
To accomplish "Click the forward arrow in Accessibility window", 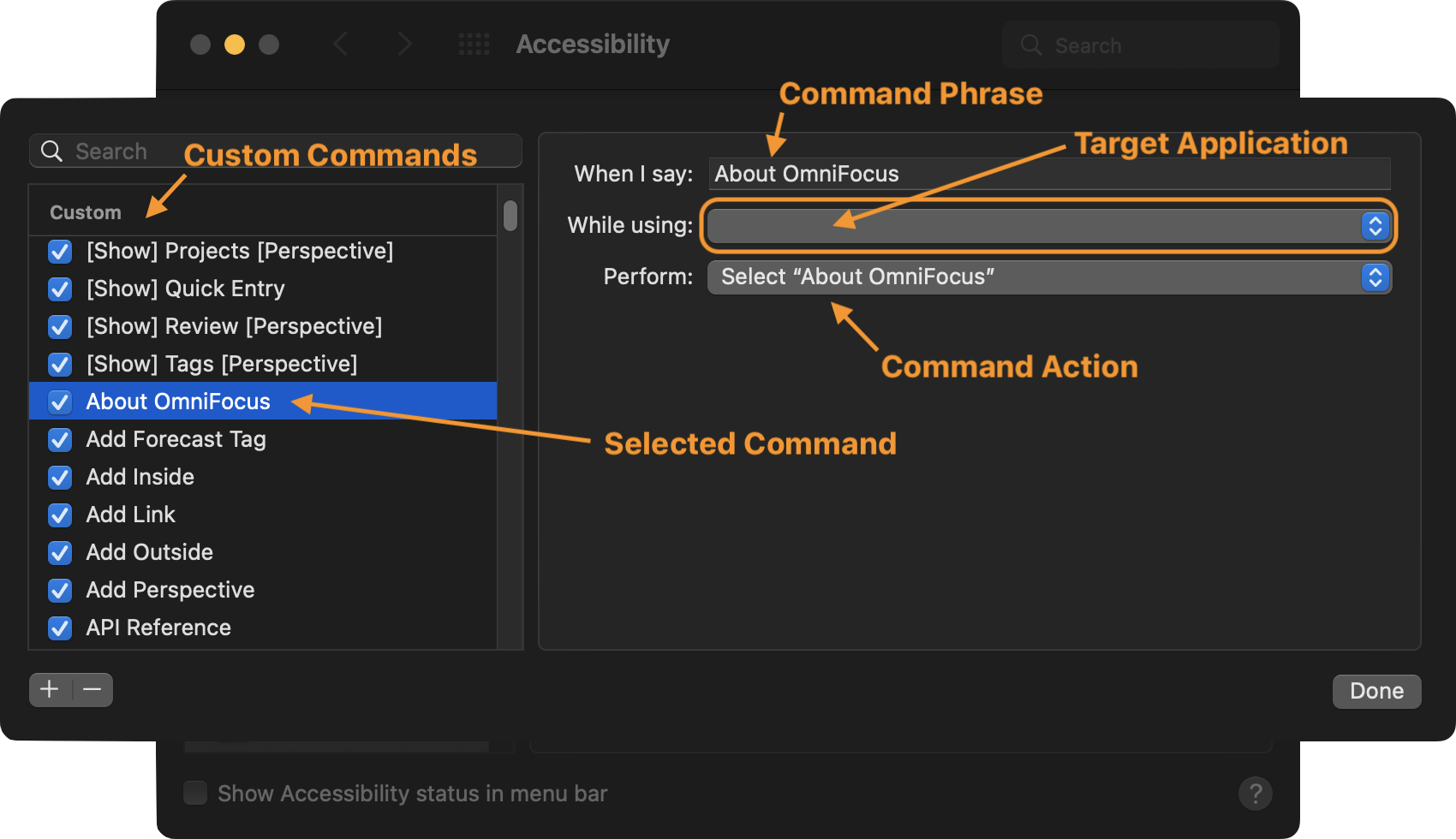I will [405, 44].
